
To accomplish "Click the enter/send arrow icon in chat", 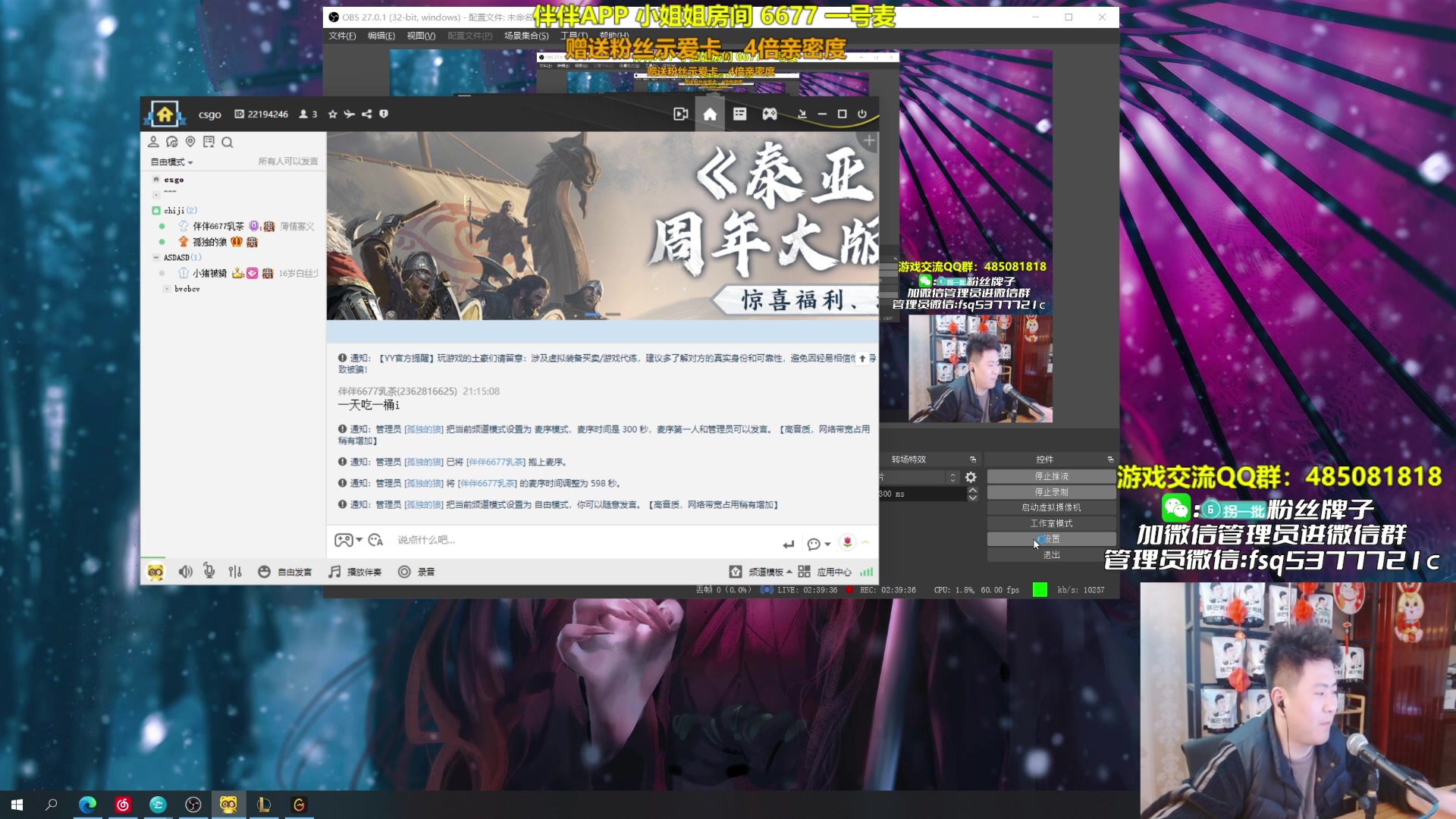I will 789,544.
